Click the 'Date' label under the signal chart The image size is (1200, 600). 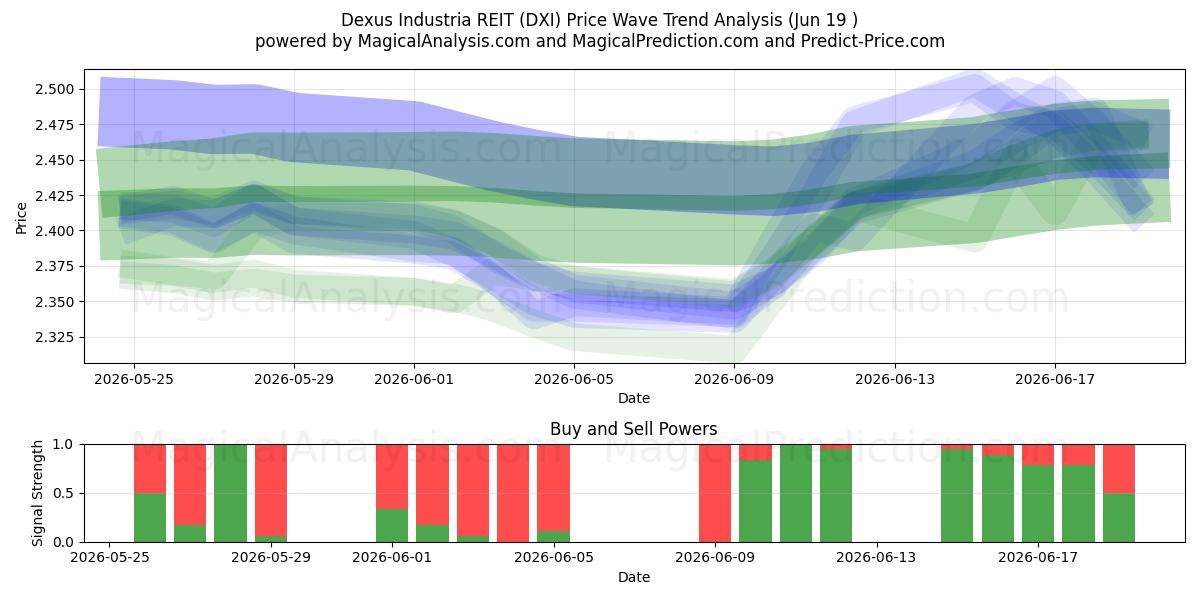pos(634,577)
